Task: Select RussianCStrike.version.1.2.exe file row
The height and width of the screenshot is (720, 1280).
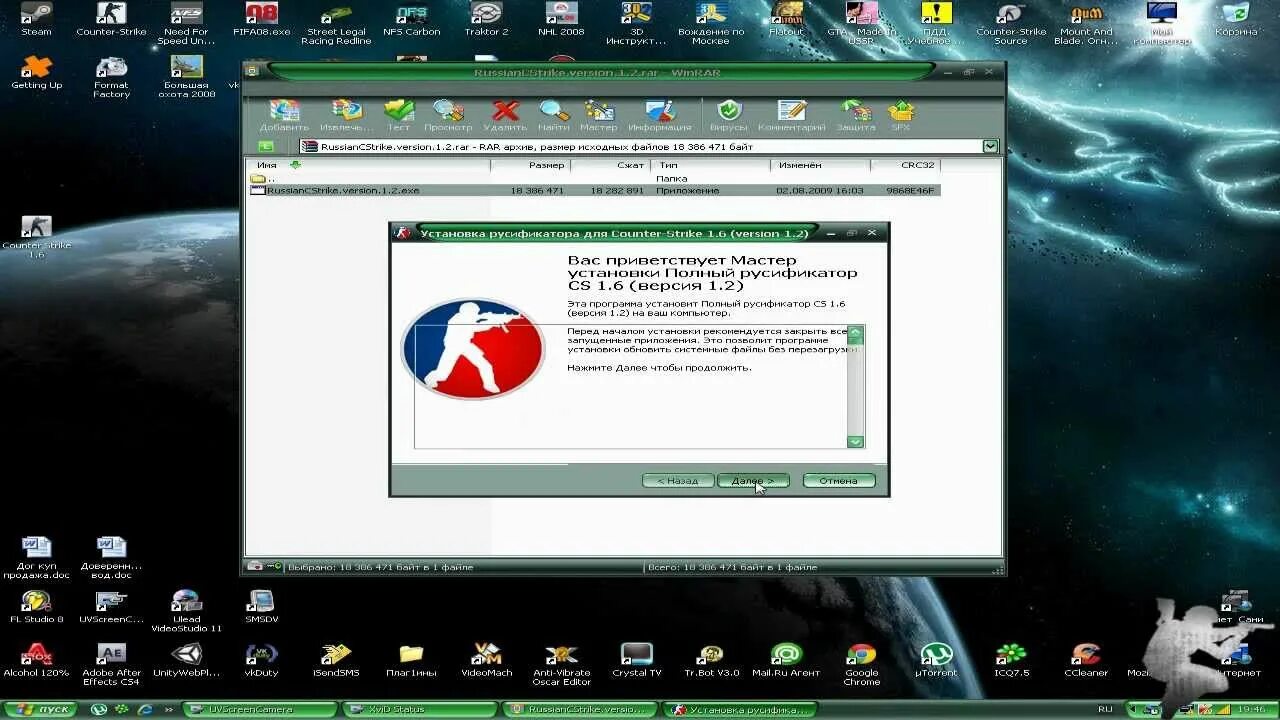Action: 594,190
